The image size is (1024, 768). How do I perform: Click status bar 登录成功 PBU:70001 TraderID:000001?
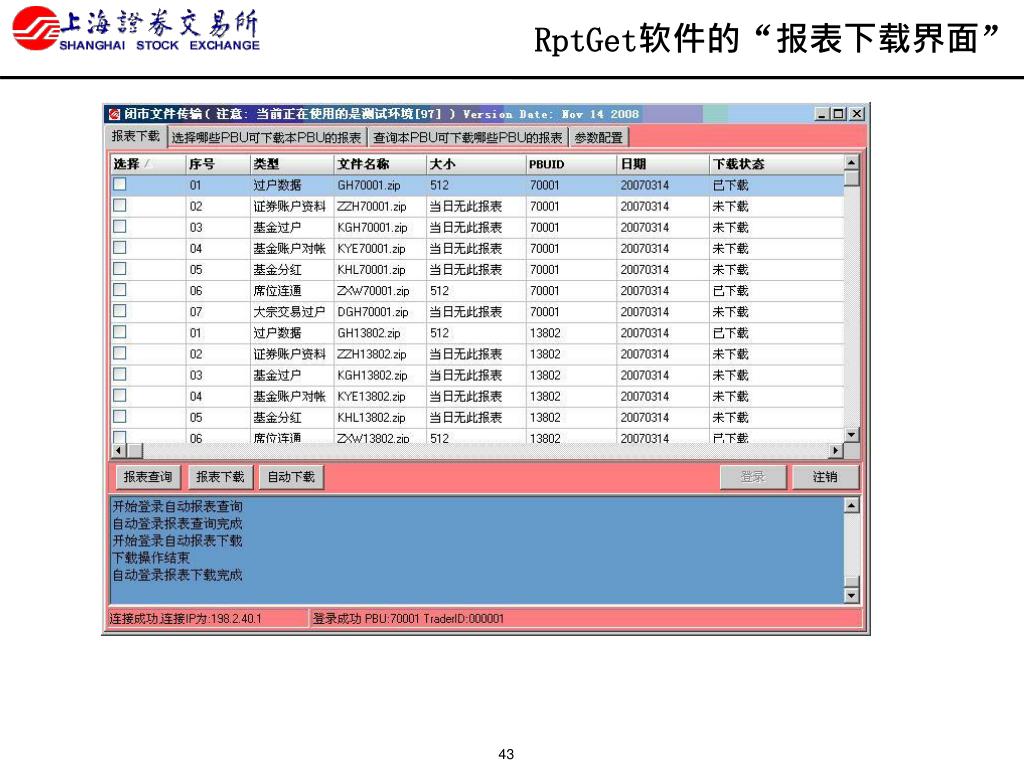point(408,618)
